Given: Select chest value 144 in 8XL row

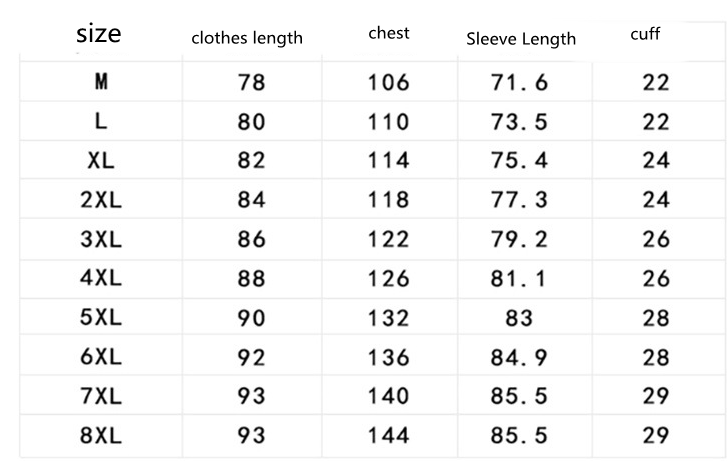Looking at the screenshot, I should click(390, 435).
